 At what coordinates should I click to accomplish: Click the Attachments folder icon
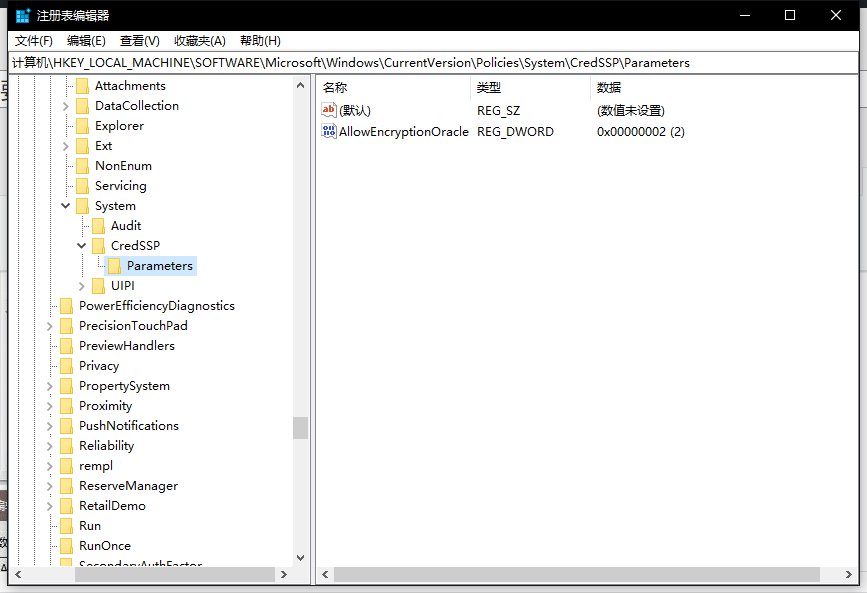83,86
